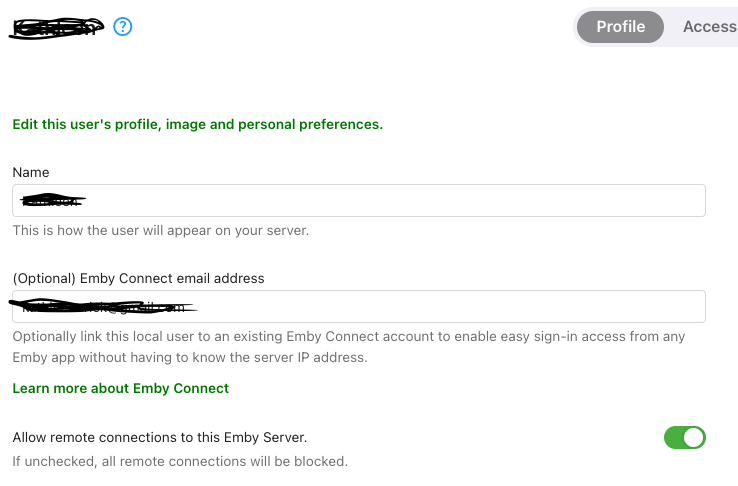Disable Allow remote connections toggle
The image size is (738, 486).
point(684,438)
